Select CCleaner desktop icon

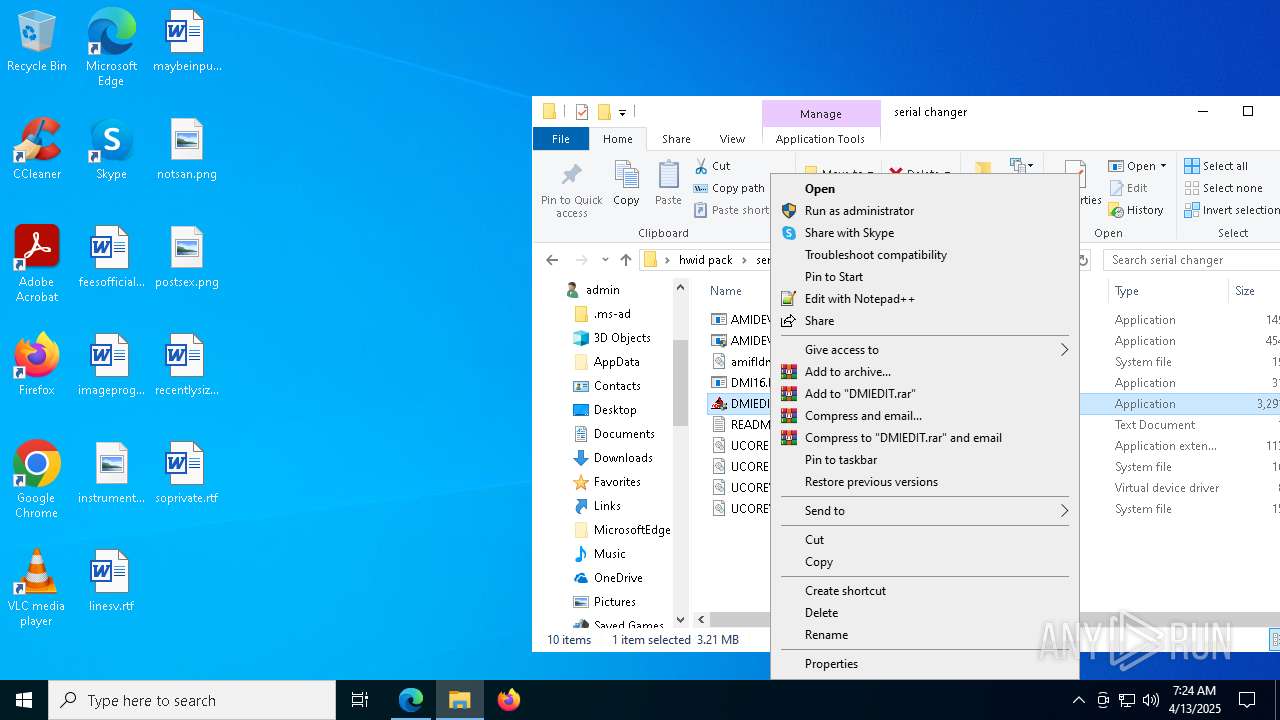click(x=37, y=150)
